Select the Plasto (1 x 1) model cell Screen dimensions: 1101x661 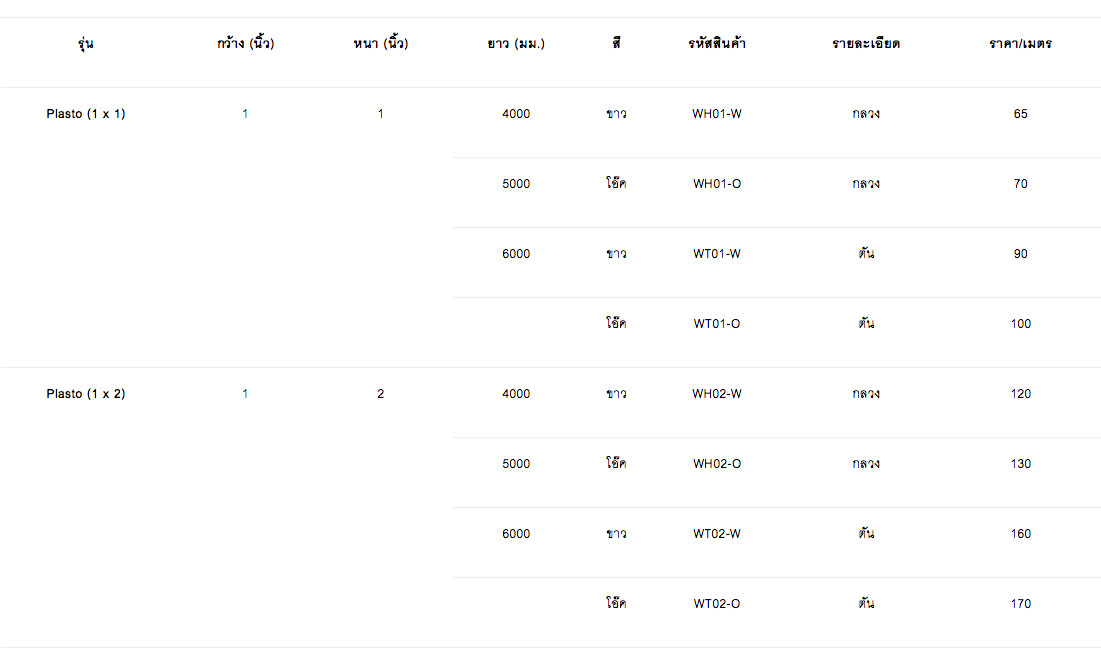point(86,114)
